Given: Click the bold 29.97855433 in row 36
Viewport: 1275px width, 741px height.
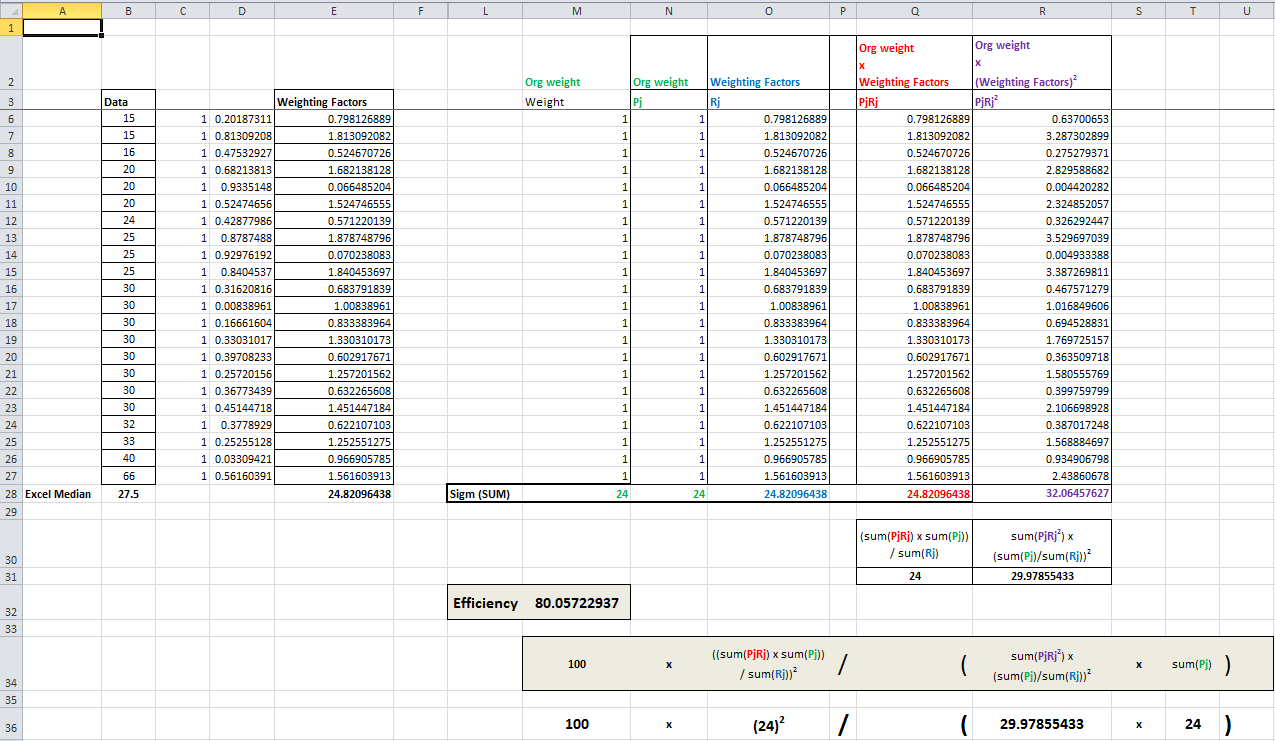Looking at the screenshot, I should click(x=1042, y=724).
